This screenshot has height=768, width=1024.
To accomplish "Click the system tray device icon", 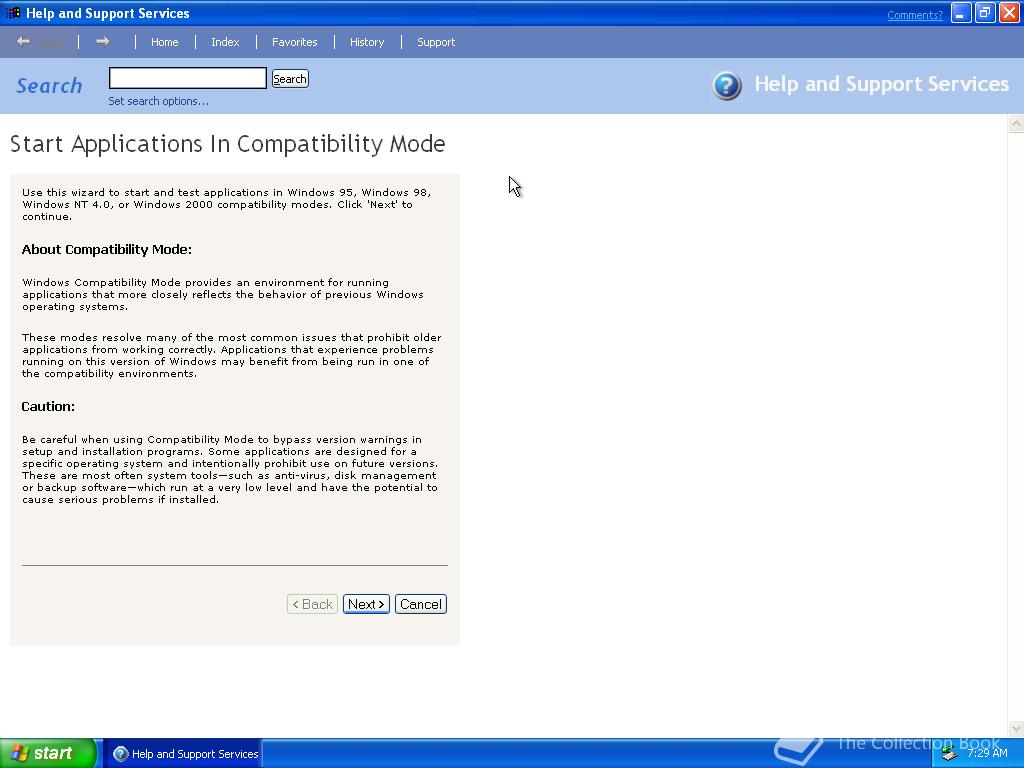I will pyautogui.click(x=950, y=754).
